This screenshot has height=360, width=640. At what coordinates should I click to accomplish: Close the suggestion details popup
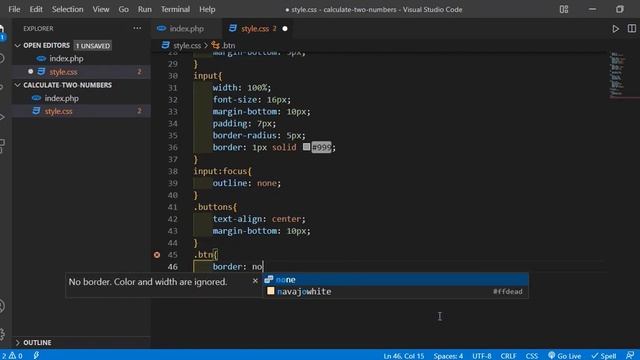pyautogui.click(x=255, y=281)
